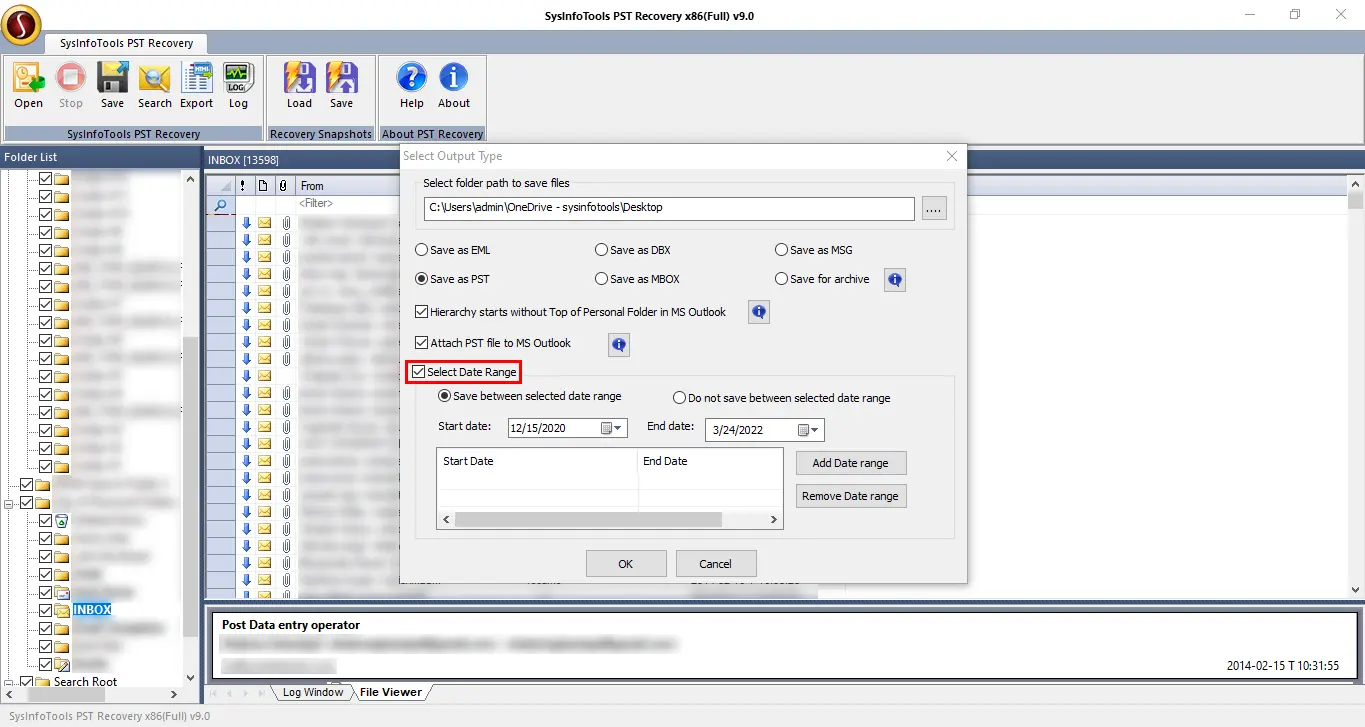Open the About icon

454,86
